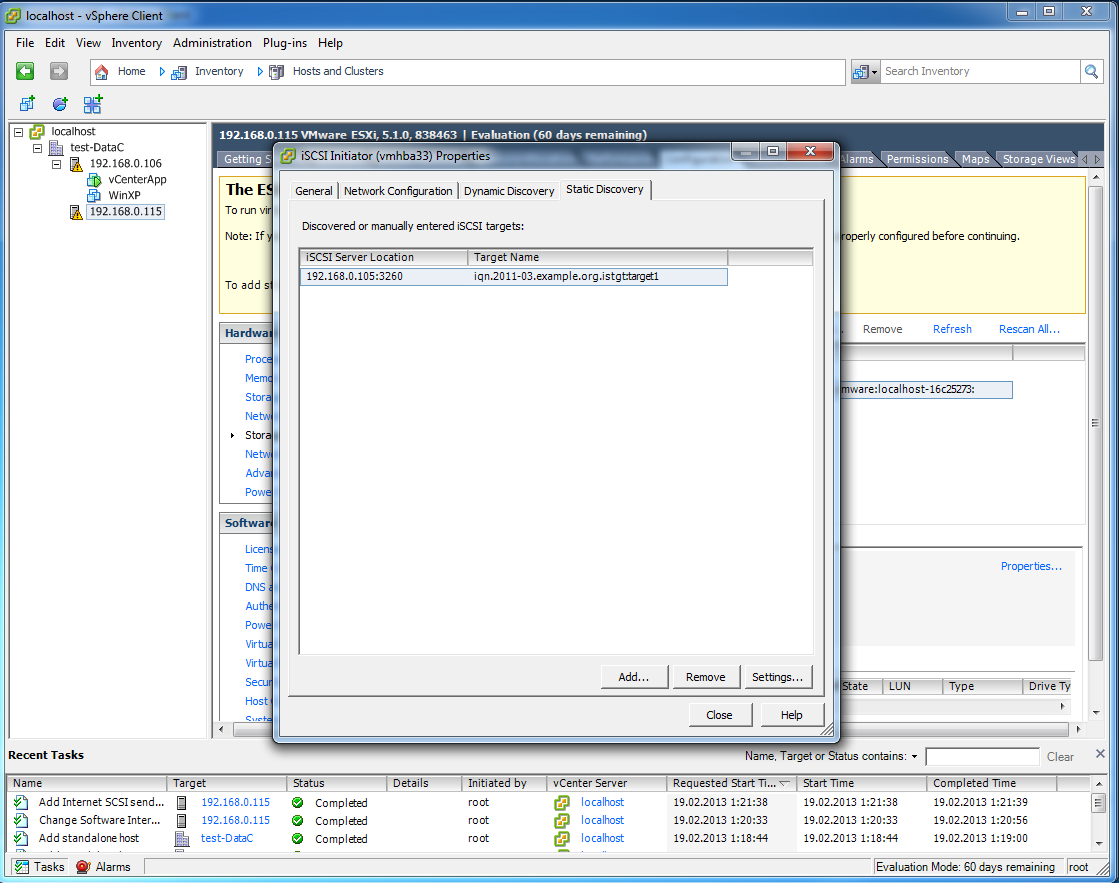Image resolution: width=1119 pixels, height=883 pixels.
Task: Click the main panel vertical scrollbar
Action: (1095, 423)
